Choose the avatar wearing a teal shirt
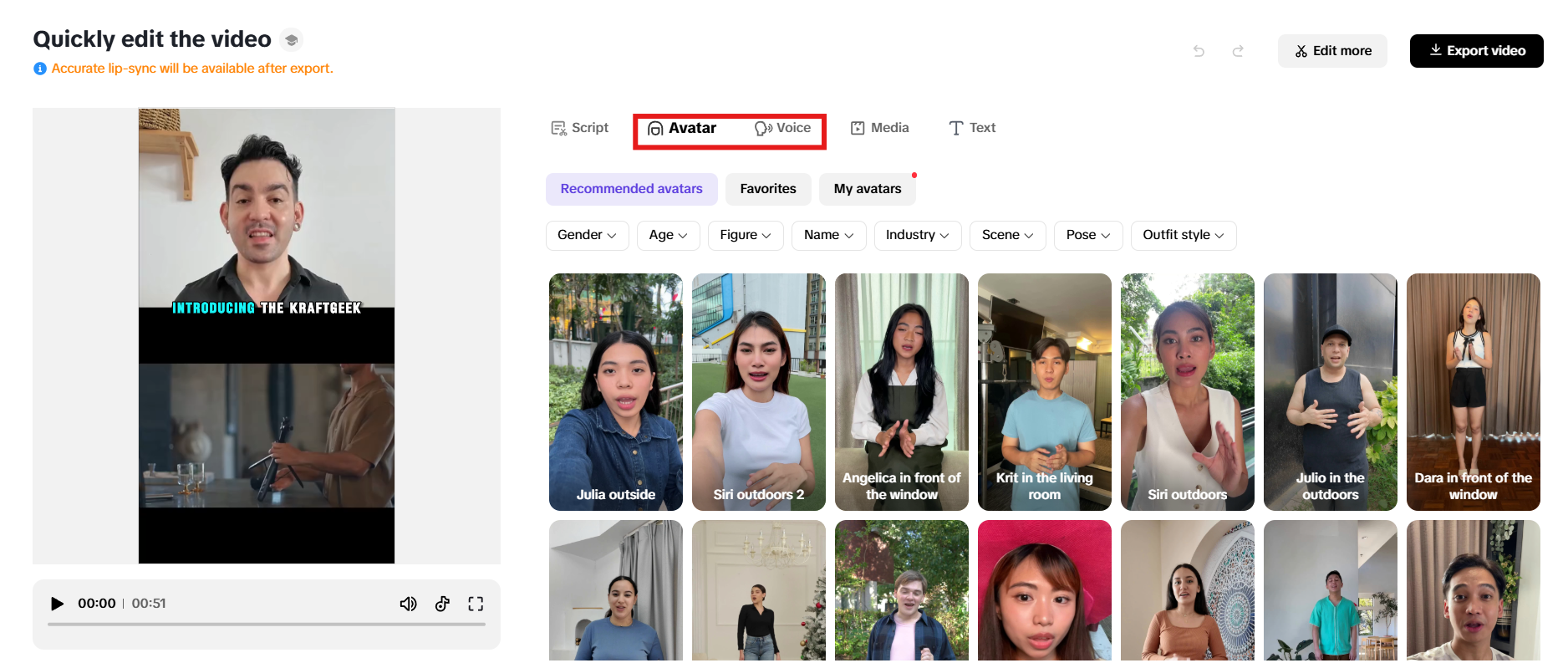This screenshot has height=663, width=1568. coord(1331,591)
